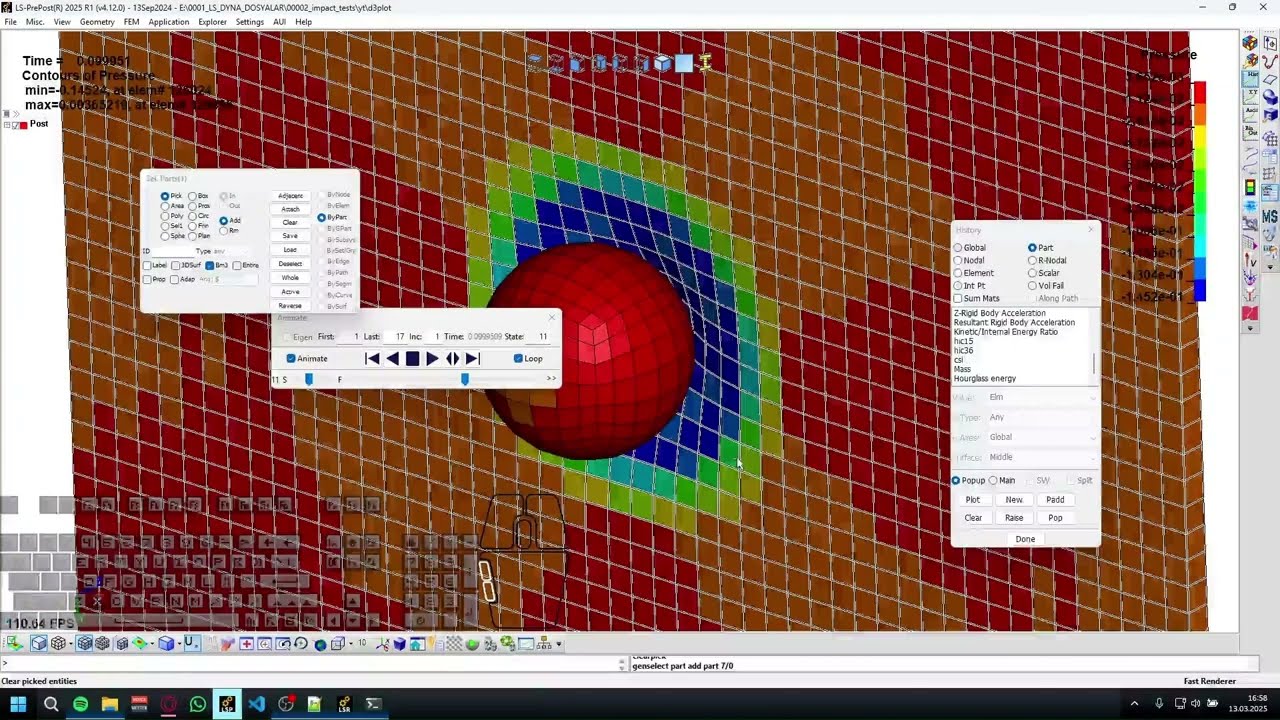Image resolution: width=1280 pixels, height=720 pixels.
Task: Open the Geometry menu
Action: (x=97, y=22)
